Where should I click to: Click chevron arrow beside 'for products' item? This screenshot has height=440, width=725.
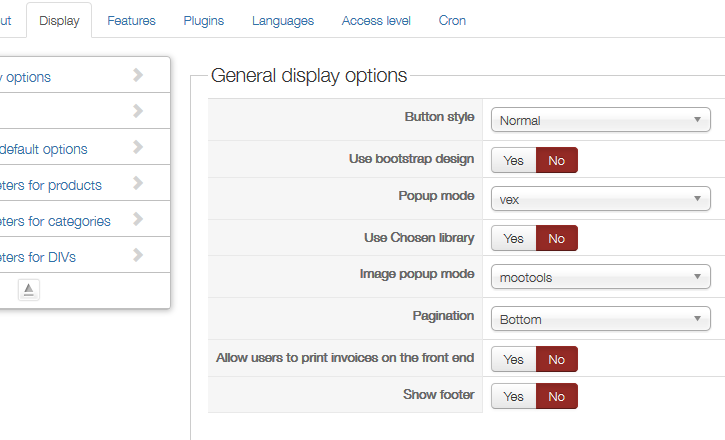coord(138,184)
